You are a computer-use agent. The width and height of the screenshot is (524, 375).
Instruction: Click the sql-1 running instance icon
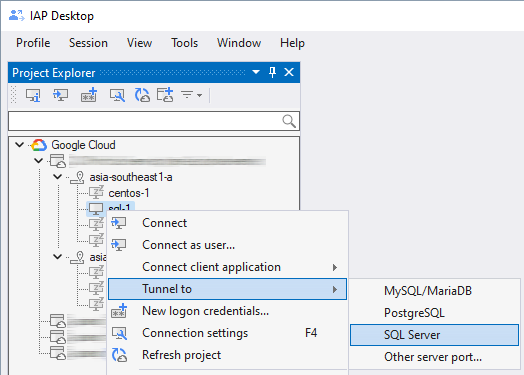click(x=96, y=209)
